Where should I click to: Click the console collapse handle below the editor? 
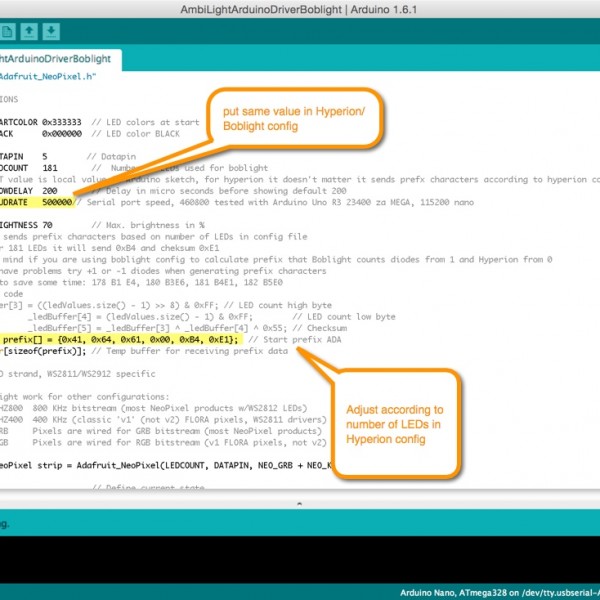(x=300, y=504)
